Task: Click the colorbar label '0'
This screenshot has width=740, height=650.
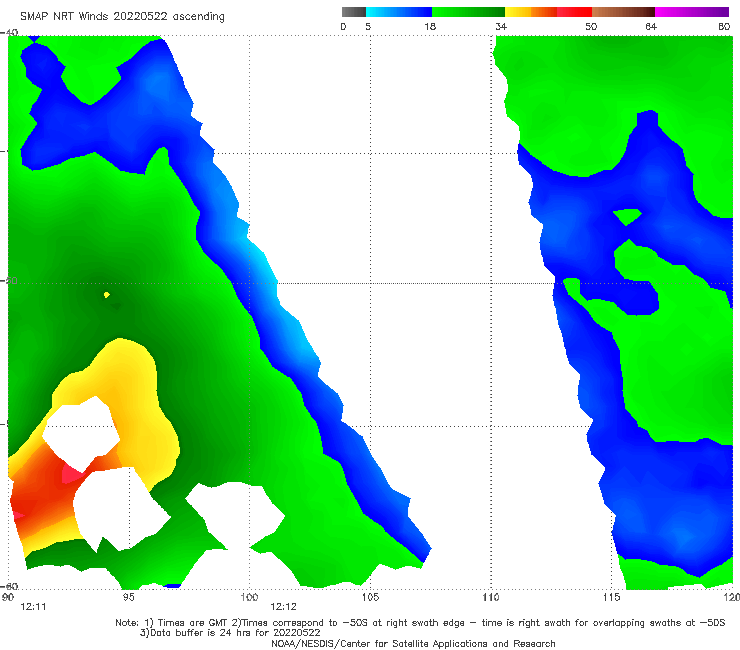Action: (x=343, y=26)
